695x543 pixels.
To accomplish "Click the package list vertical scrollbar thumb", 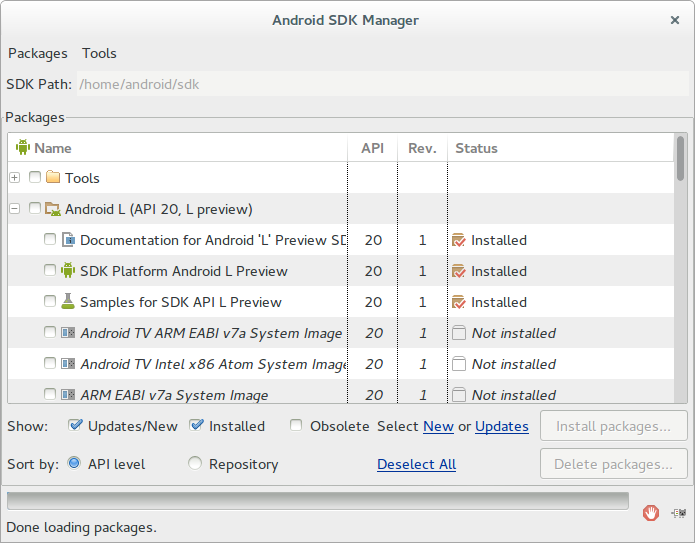I will (680, 158).
